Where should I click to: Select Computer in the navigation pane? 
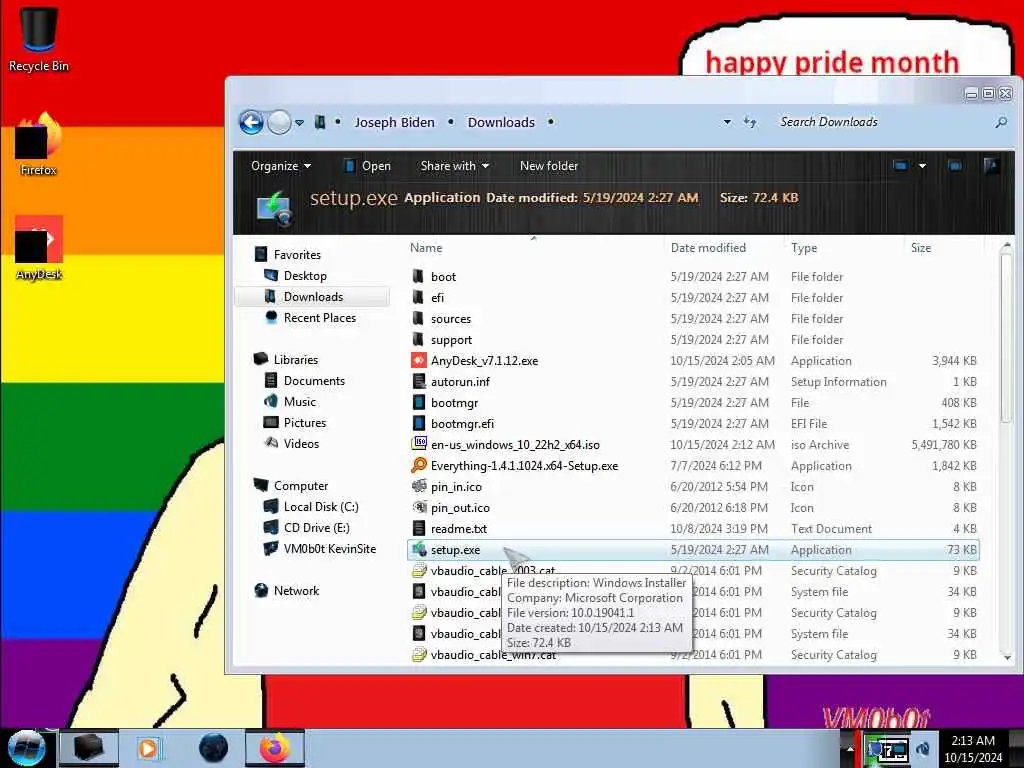click(300, 486)
